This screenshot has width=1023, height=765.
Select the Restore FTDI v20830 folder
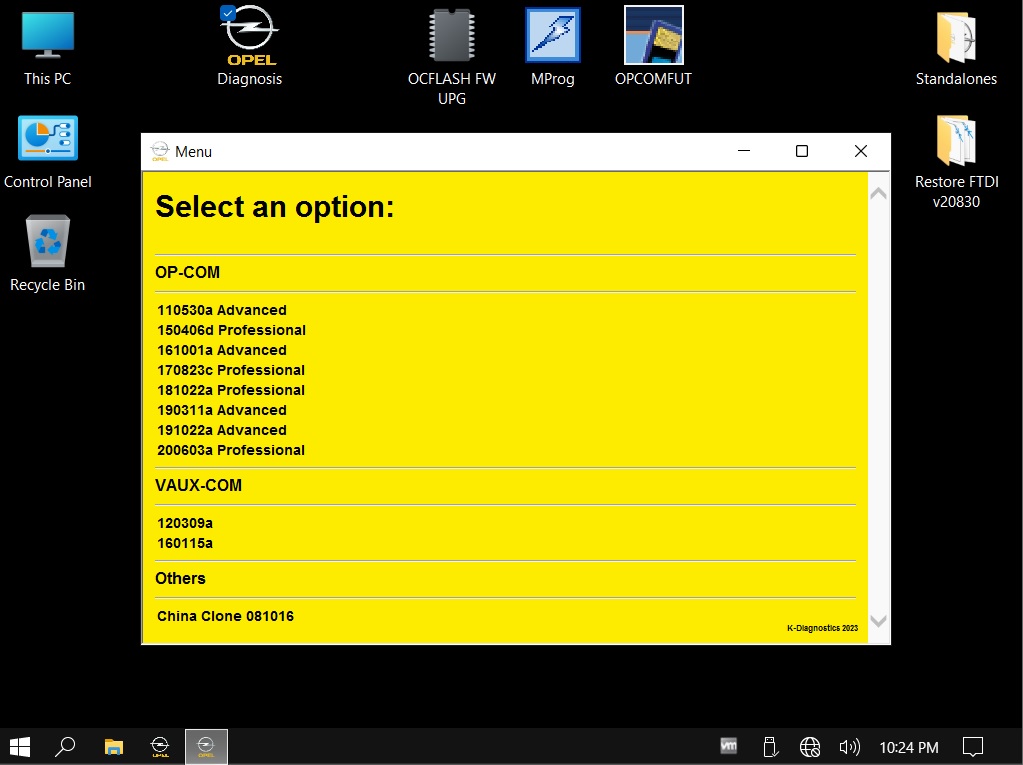[x=956, y=162]
